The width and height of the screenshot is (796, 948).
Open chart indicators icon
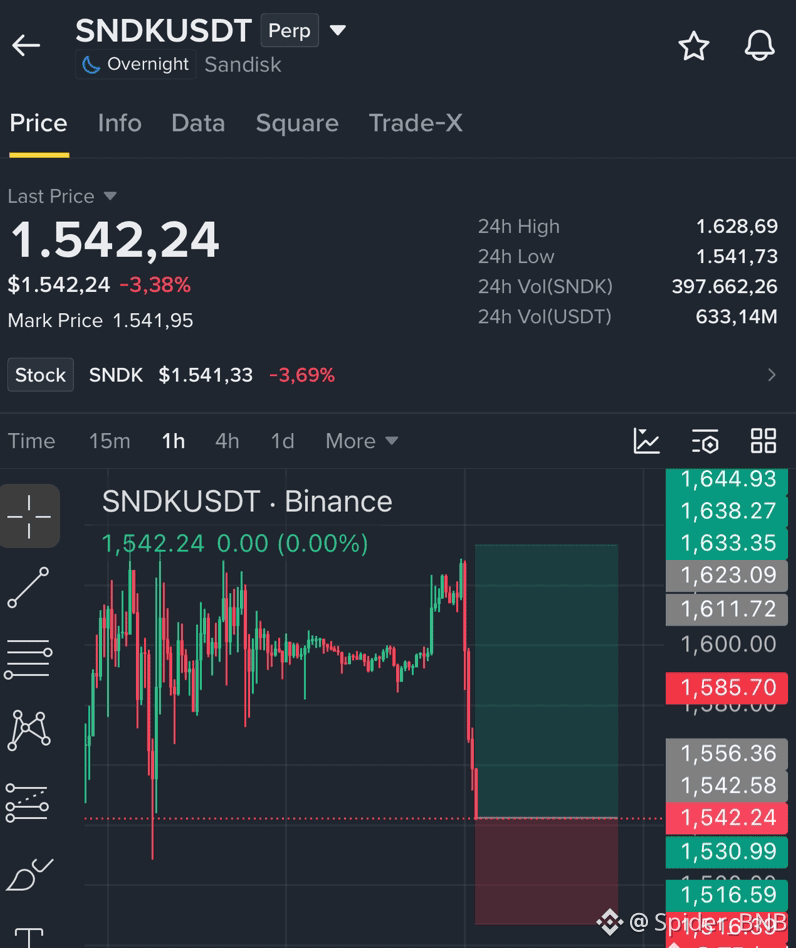[646, 441]
